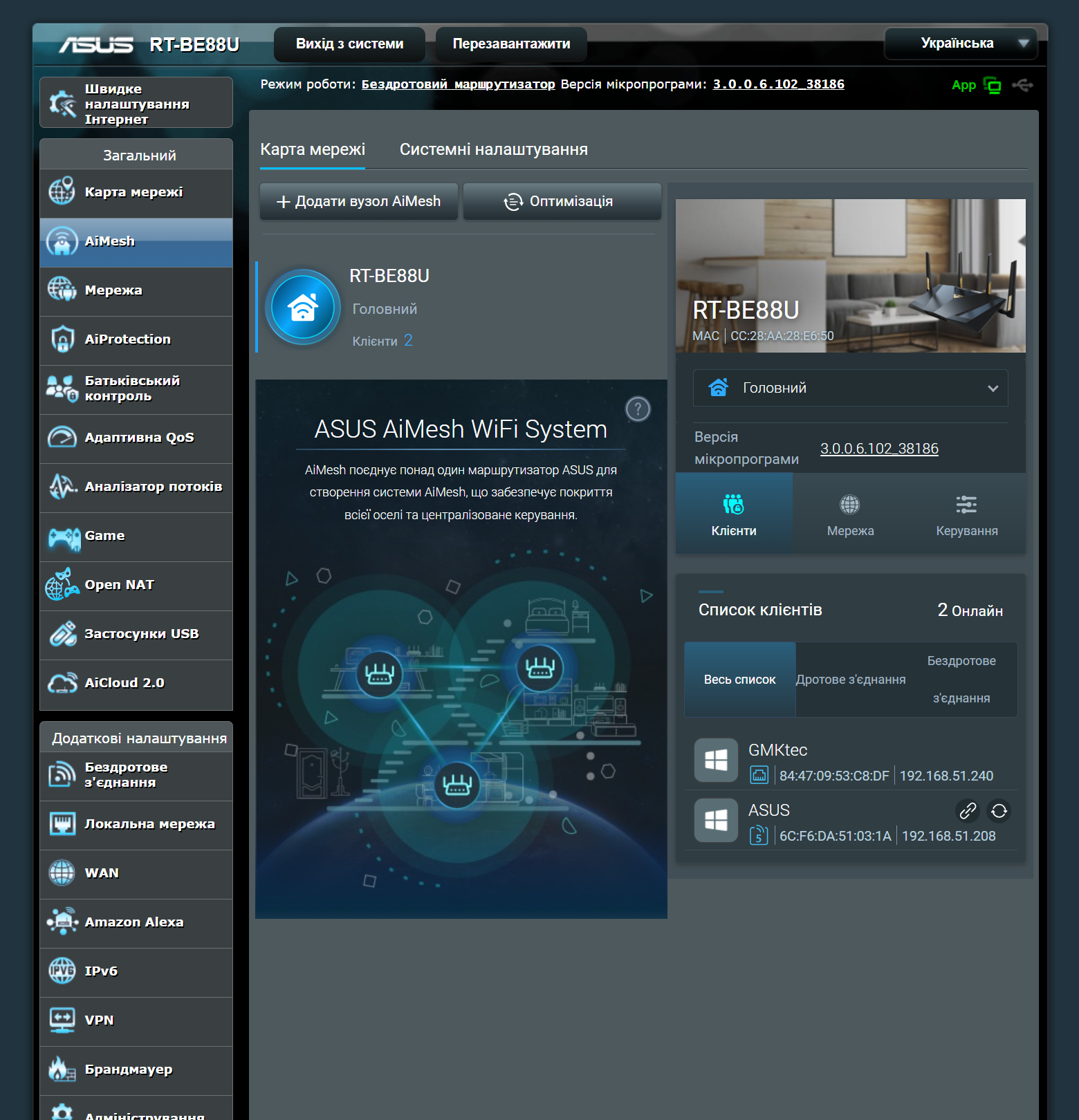1079x1120 pixels.
Task: Click the reconnect icon next to ASUS client
Action: [x=999, y=810]
